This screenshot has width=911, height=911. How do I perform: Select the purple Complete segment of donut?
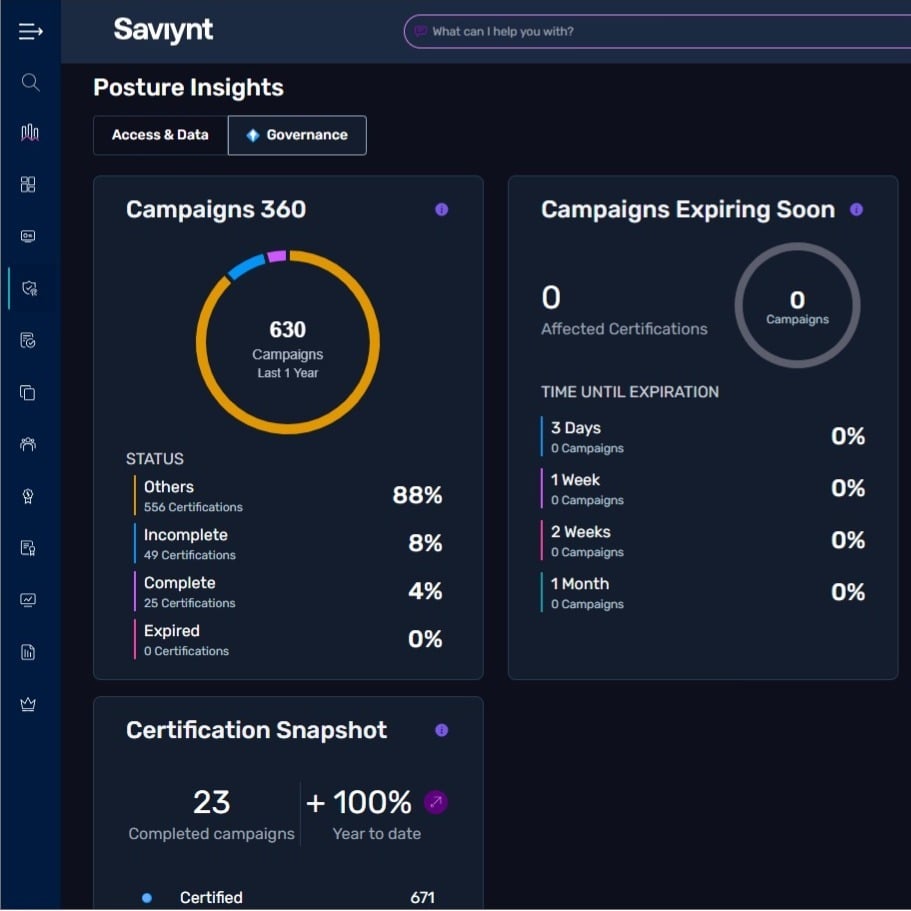[277, 256]
